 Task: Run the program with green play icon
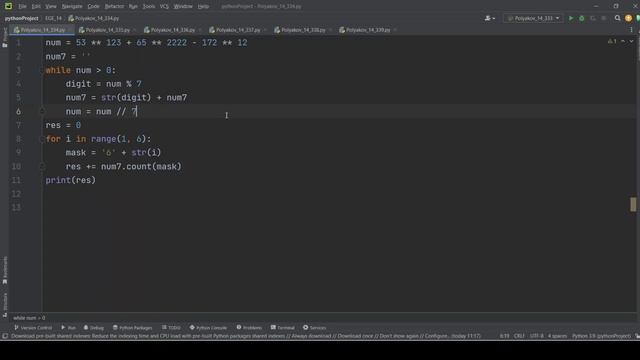click(x=571, y=18)
